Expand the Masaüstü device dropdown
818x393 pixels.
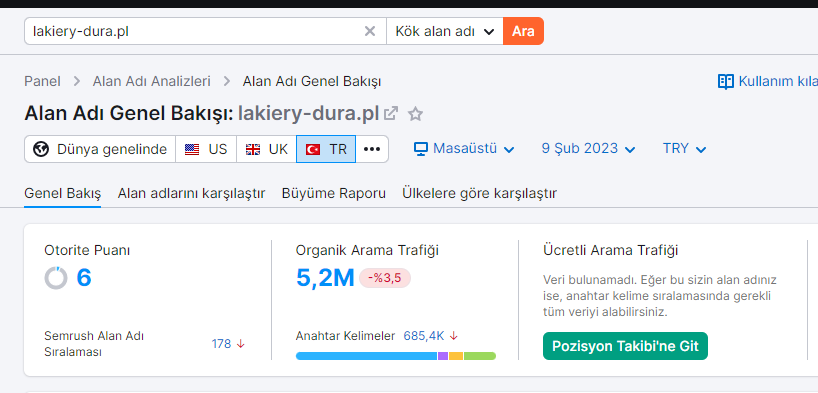[x=464, y=149]
